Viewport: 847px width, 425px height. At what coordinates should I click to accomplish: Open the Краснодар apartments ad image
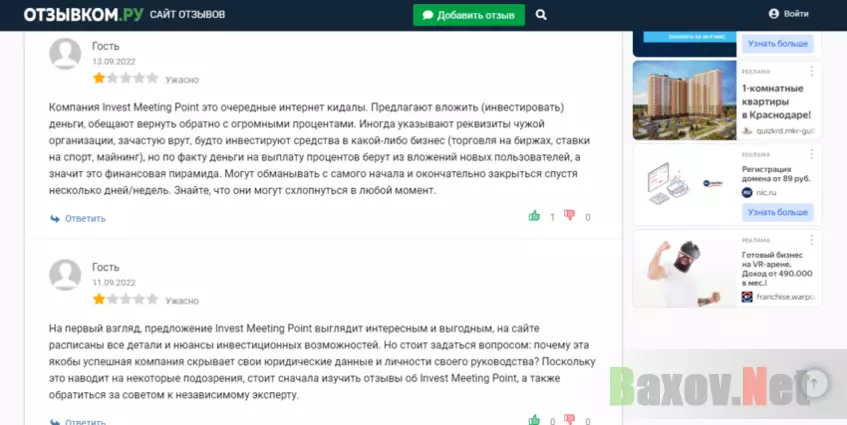point(684,100)
